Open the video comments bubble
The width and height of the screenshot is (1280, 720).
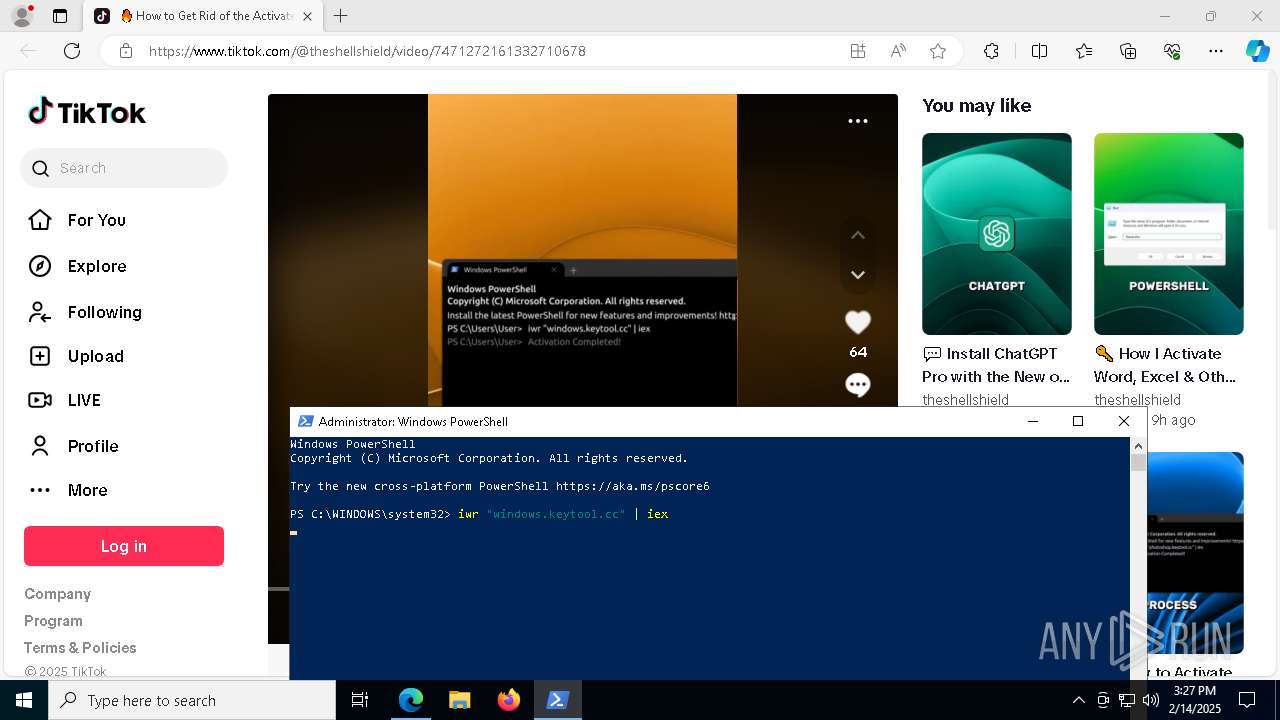click(x=858, y=385)
